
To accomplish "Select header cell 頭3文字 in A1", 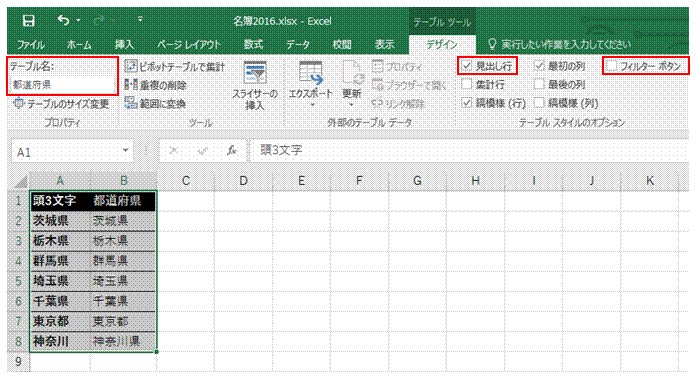I will (60, 201).
